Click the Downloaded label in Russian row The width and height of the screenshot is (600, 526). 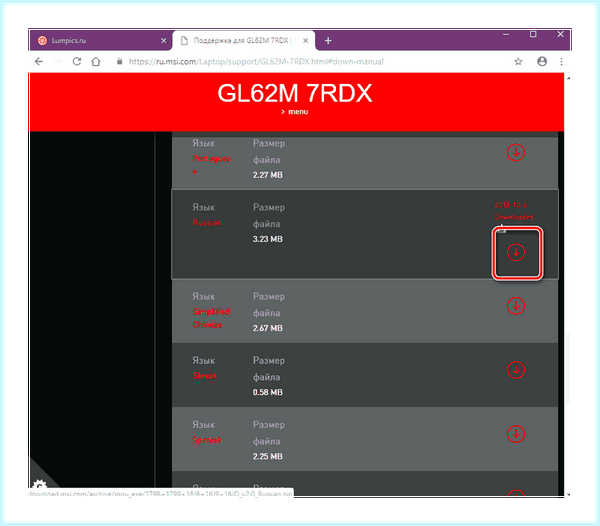tap(514, 217)
